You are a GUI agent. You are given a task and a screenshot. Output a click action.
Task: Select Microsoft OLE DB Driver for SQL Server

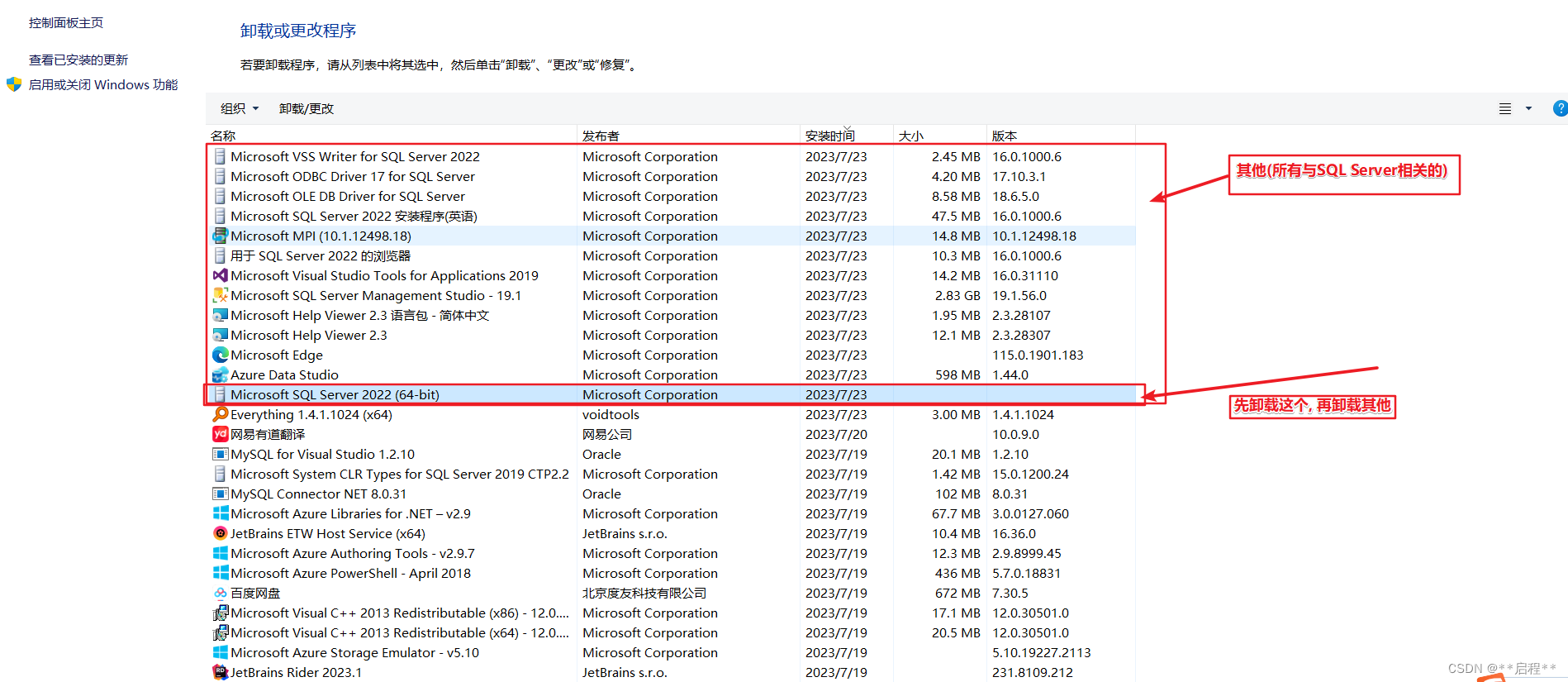(x=673, y=196)
